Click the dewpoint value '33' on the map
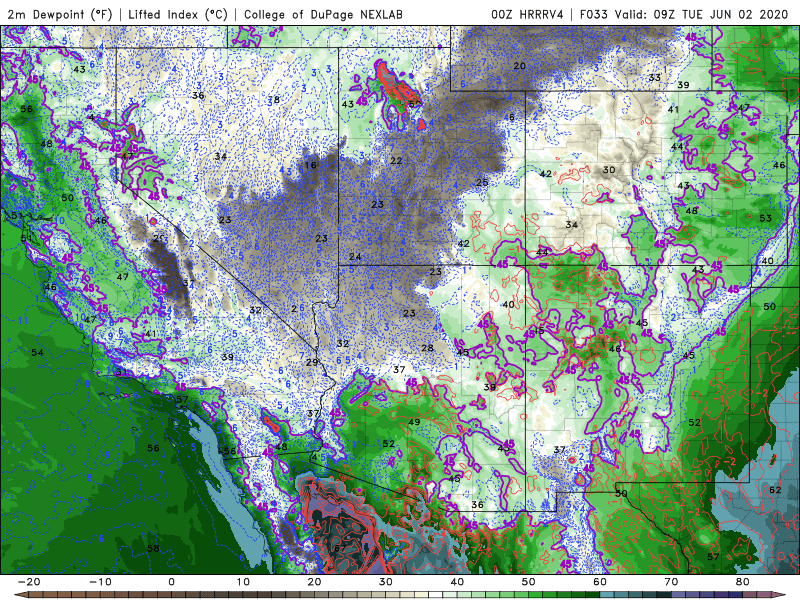The height and width of the screenshot is (600, 800). (x=655, y=78)
